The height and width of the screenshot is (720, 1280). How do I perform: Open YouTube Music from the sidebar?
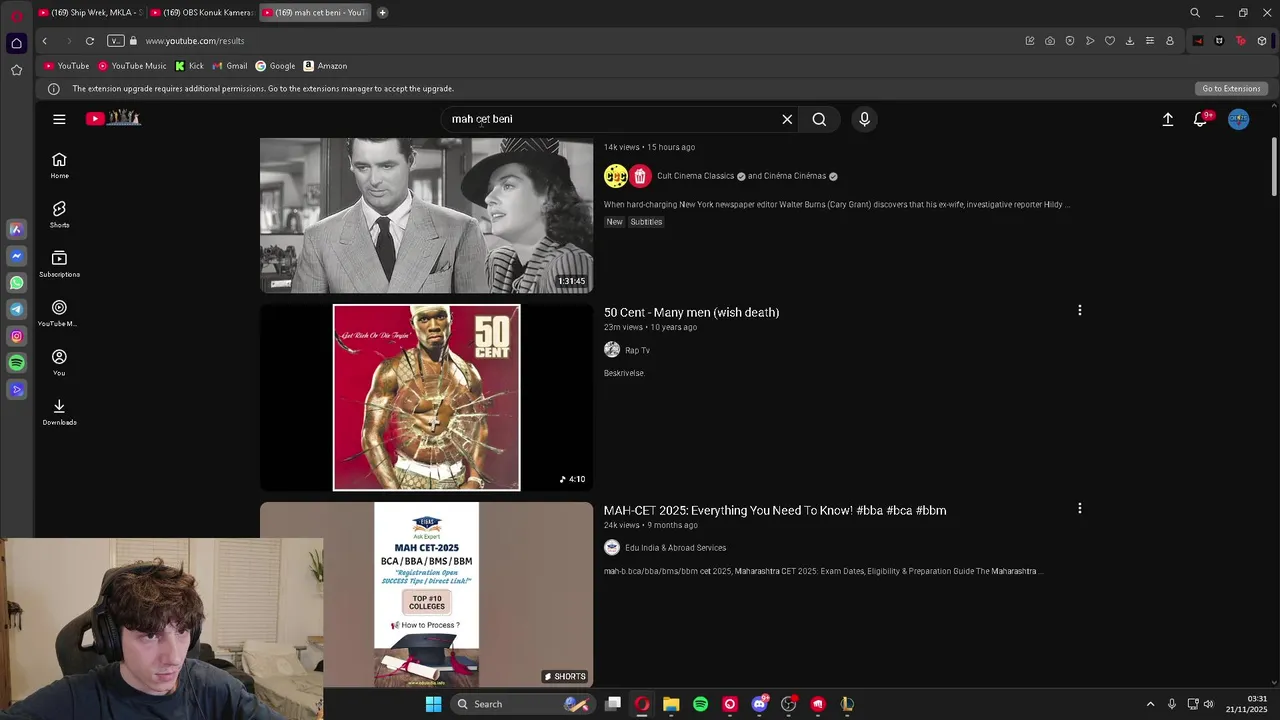coord(59,313)
